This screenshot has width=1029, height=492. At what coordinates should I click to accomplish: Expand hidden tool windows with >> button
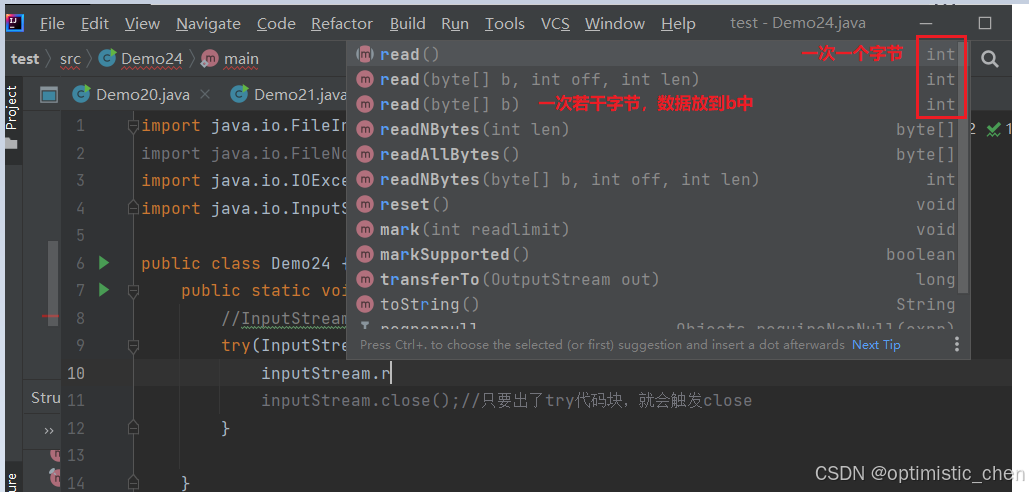[x=49, y=430]
